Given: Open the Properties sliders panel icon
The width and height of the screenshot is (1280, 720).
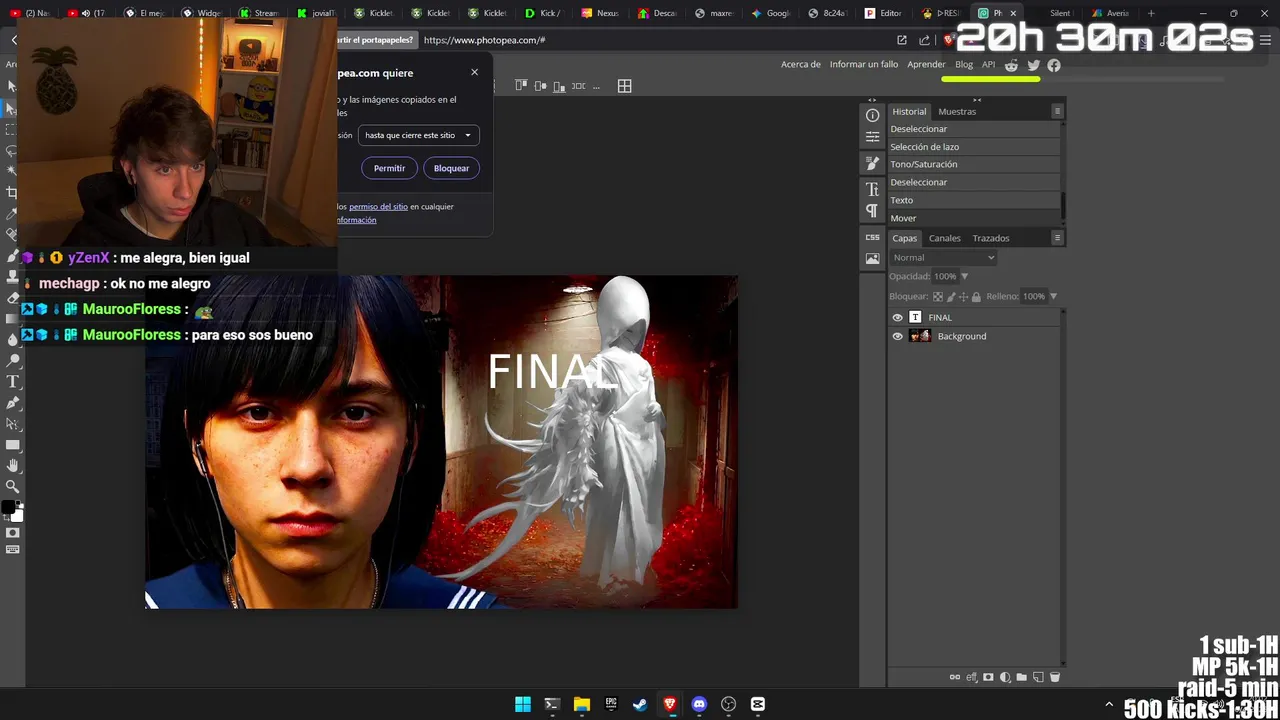Looking at the screenshot, I should tap(872, 136).
